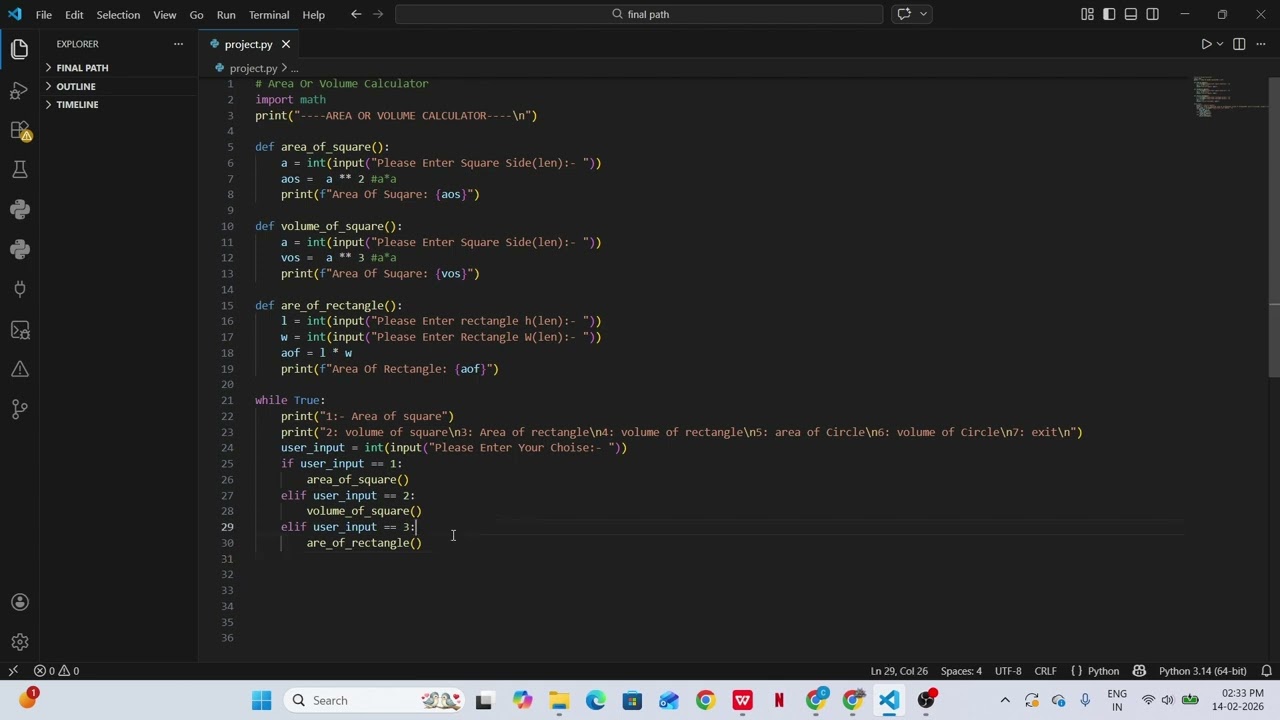Open the plug icon view in activity bar
The width and height of the screenshot is (1280, 720).
tap(19, 289)
